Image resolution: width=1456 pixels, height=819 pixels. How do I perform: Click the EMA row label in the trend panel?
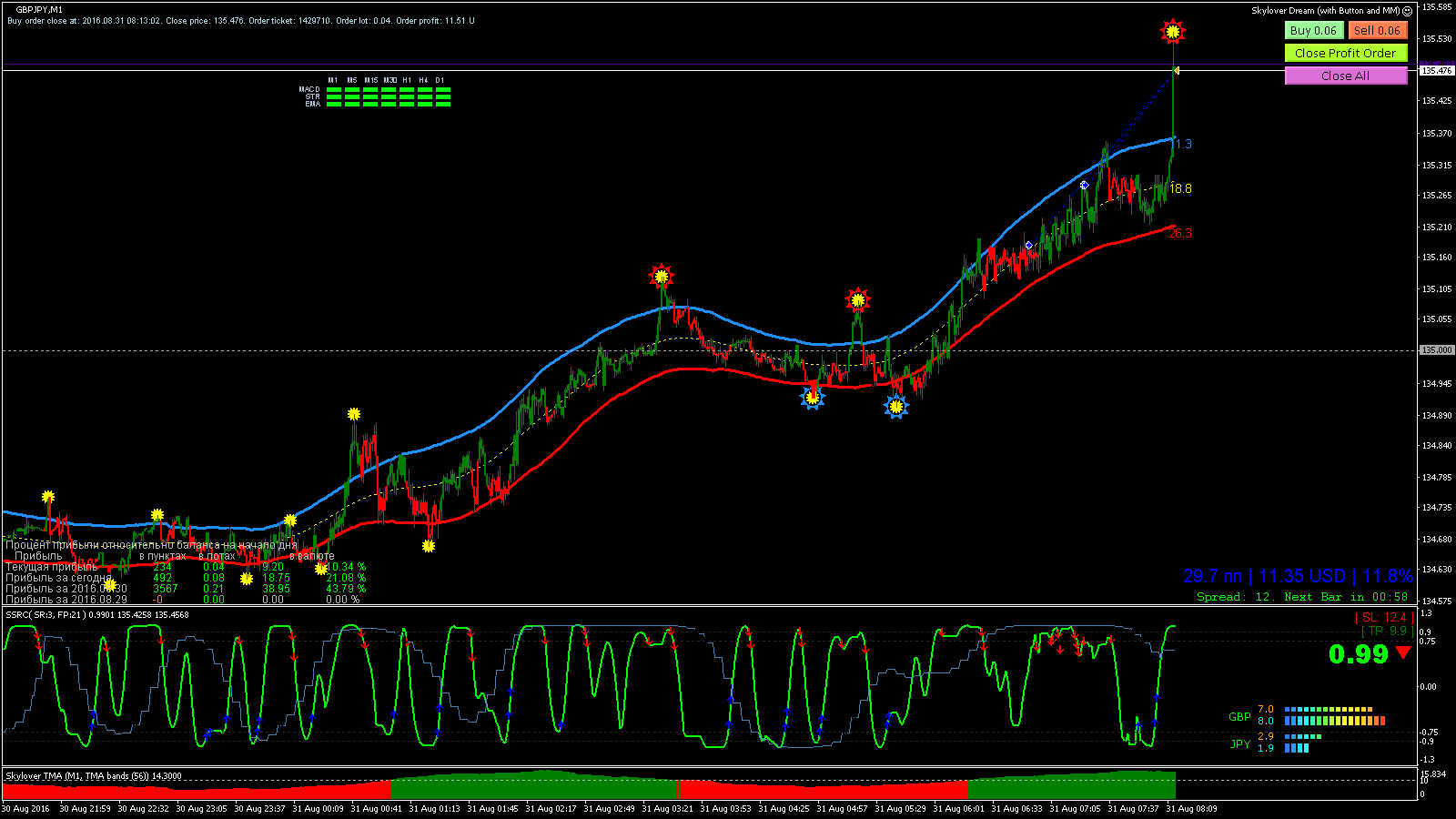point(313,104)
